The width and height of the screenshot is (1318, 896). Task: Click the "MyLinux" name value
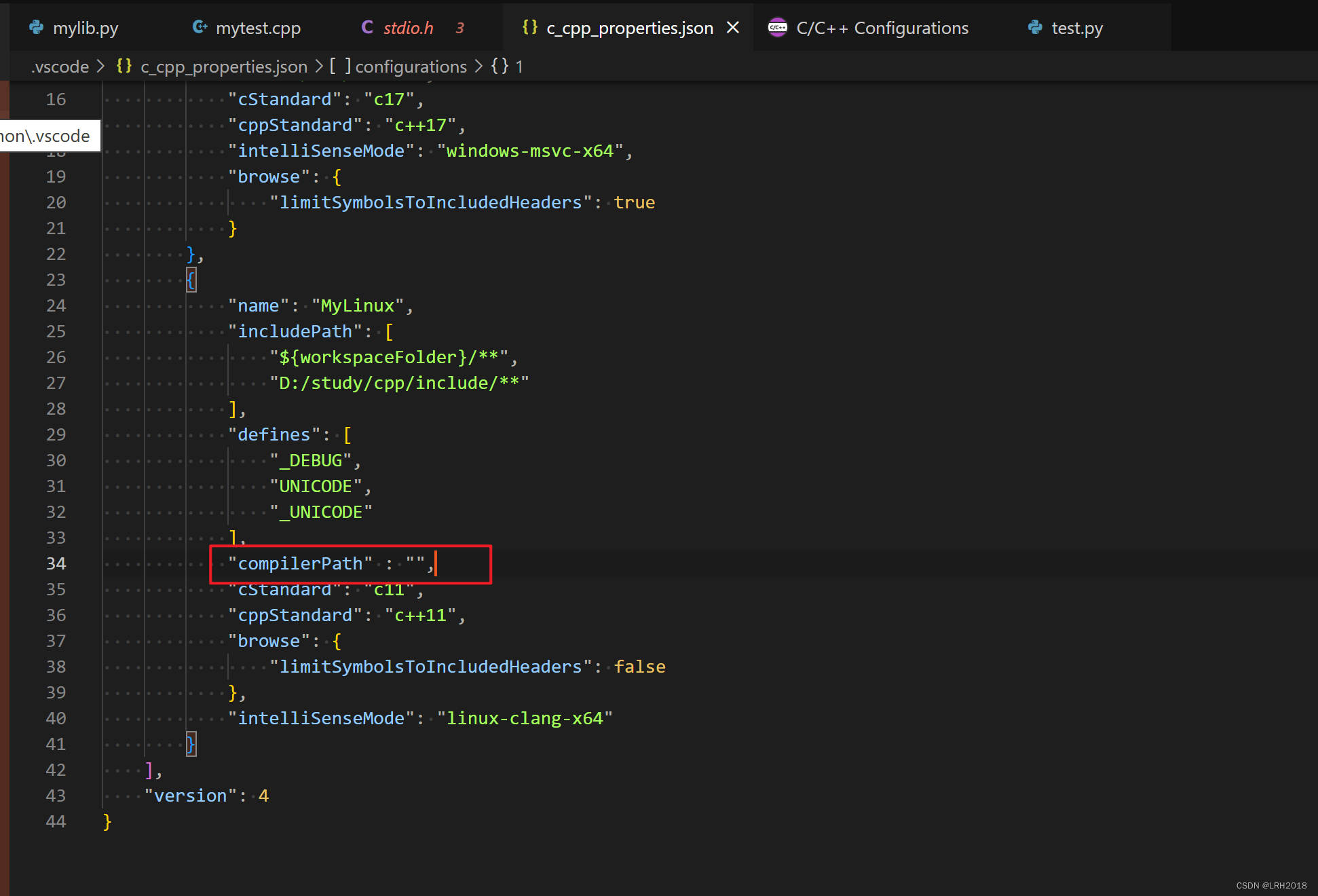point(358,305)
